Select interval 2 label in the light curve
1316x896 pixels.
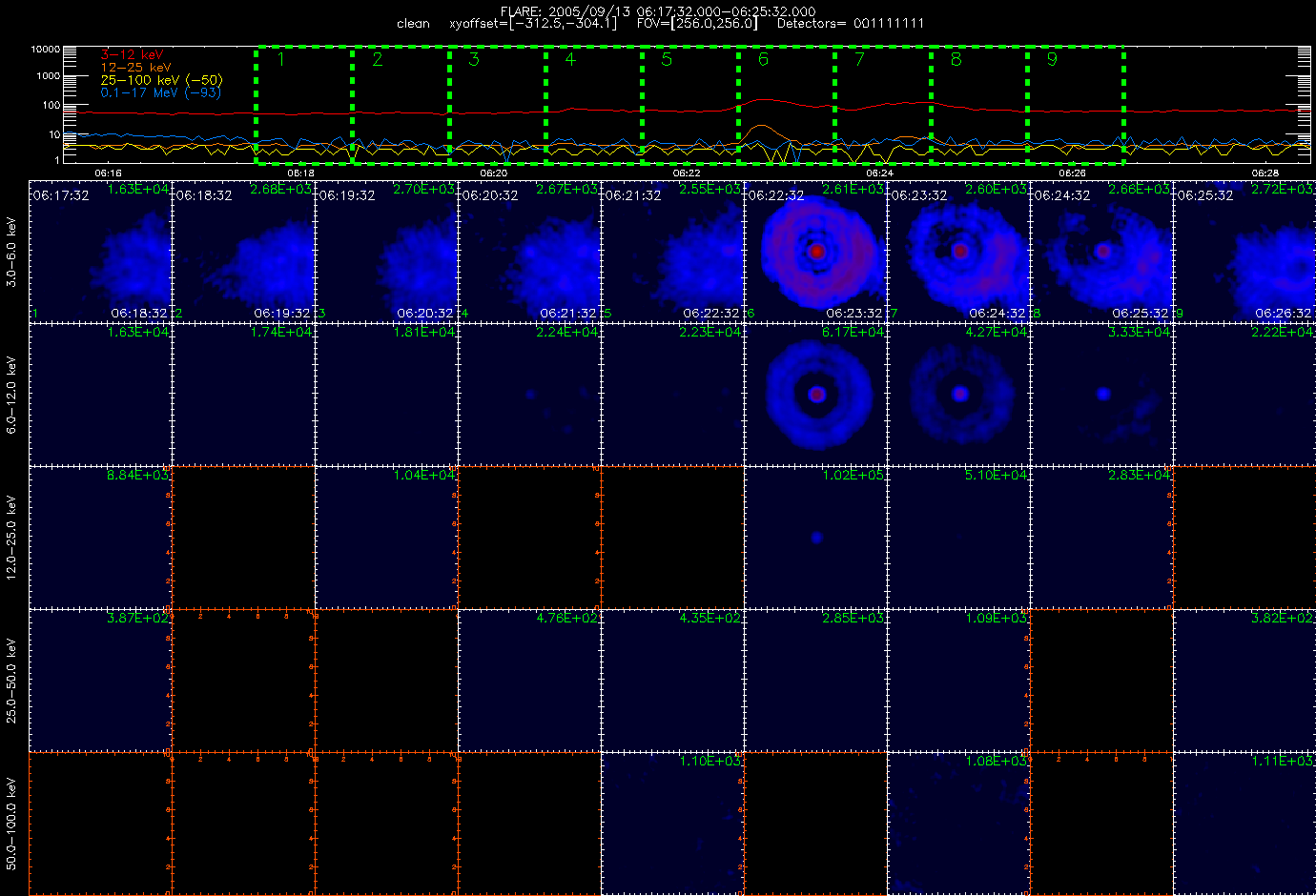pyautogui.click(x=378, y=59)
